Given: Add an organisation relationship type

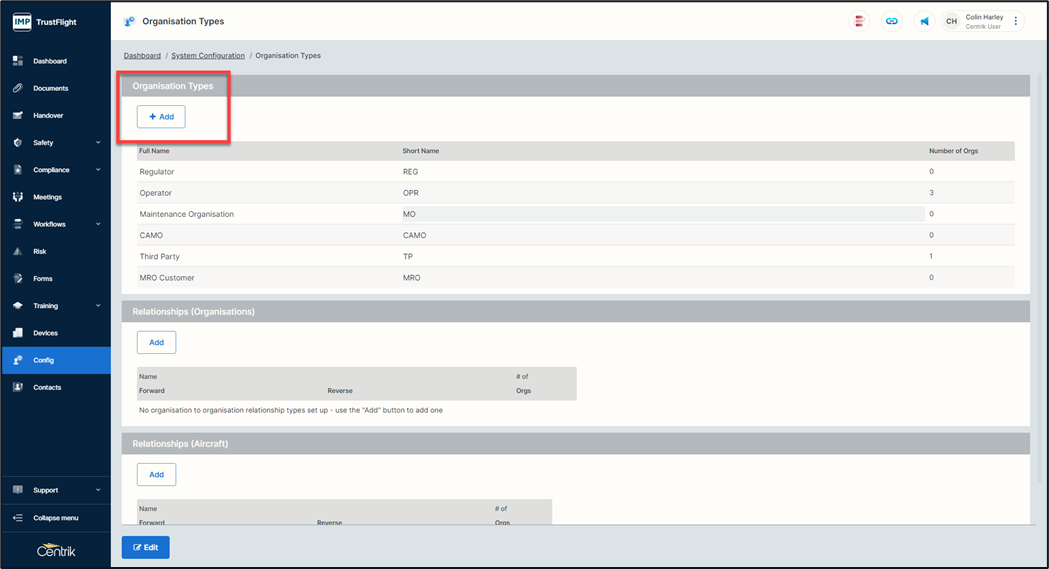Looking at the screenshot, I should tap(156, 342).
